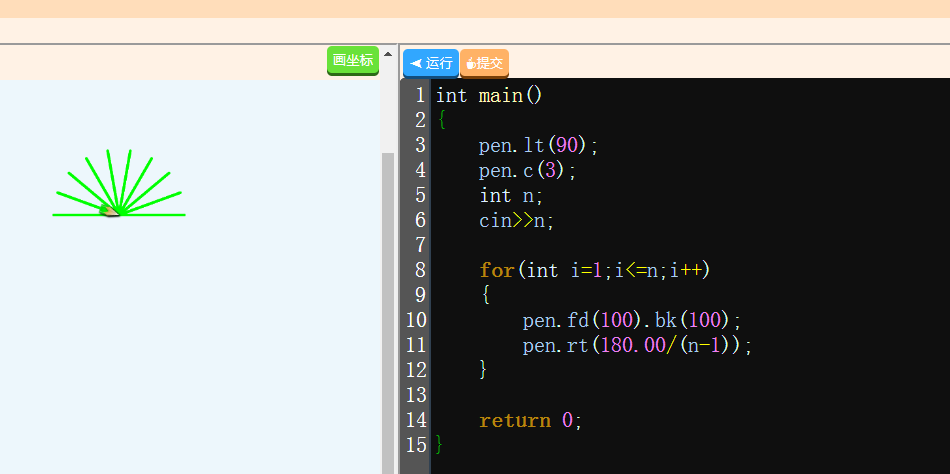Click the code 'pen.lt(90);' on line 3

[x=539, y=145]
